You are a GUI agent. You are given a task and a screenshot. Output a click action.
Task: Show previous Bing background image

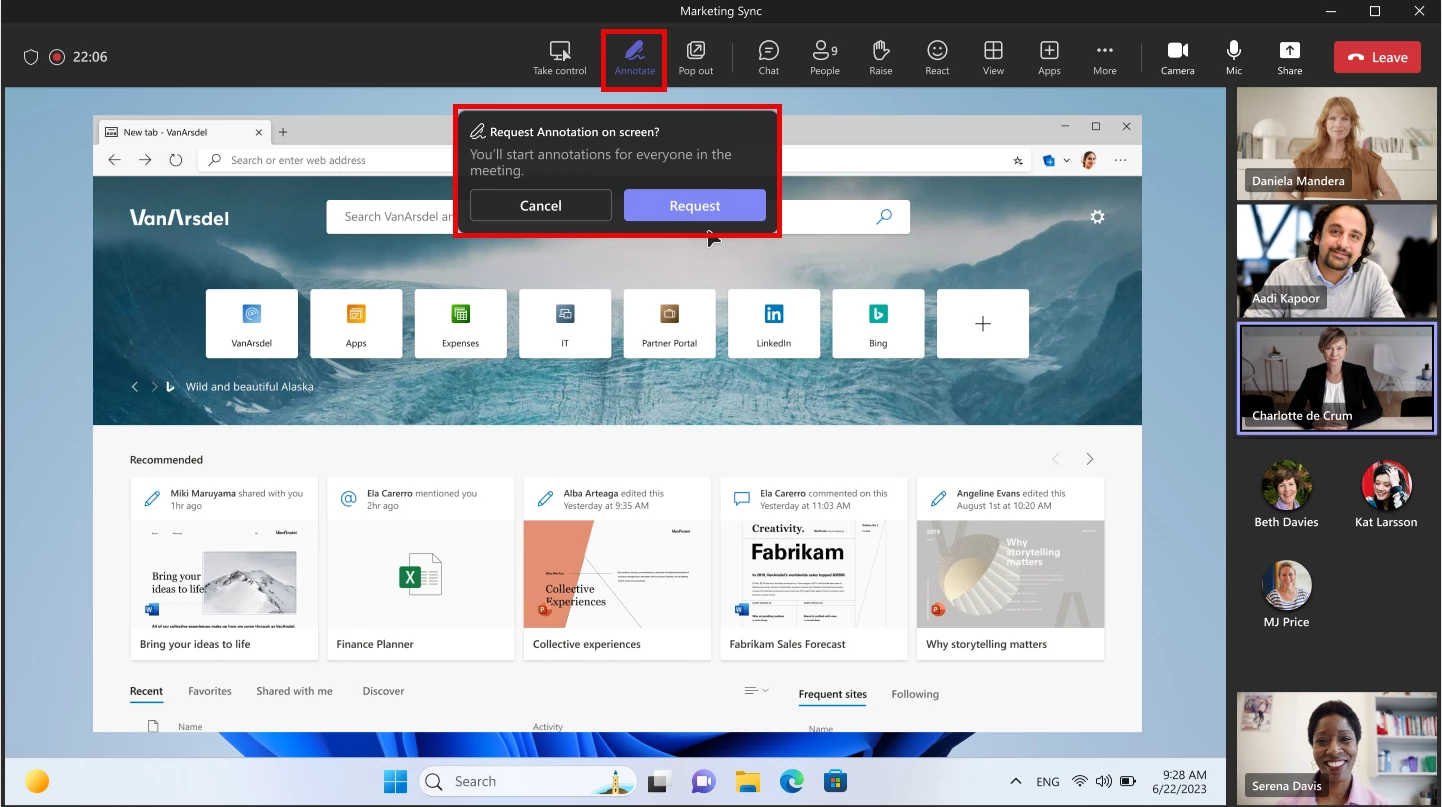(135, 386)
